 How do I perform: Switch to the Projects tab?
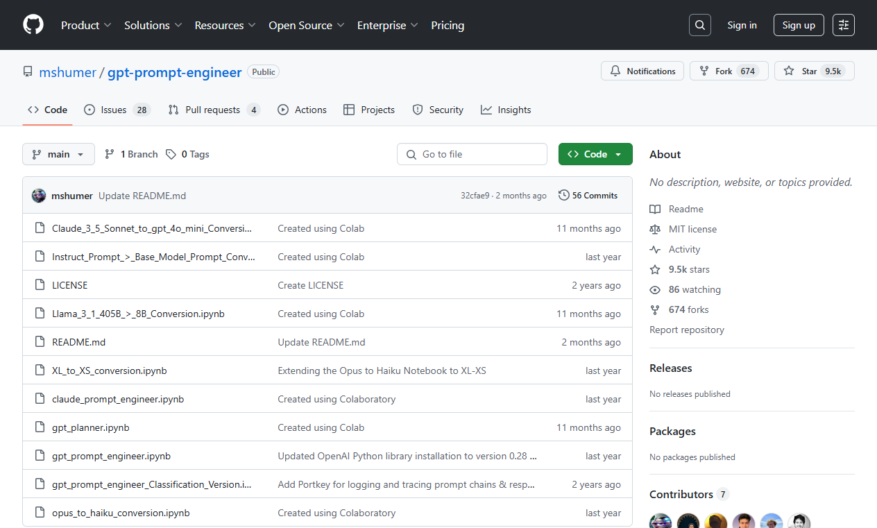(369, 110)
